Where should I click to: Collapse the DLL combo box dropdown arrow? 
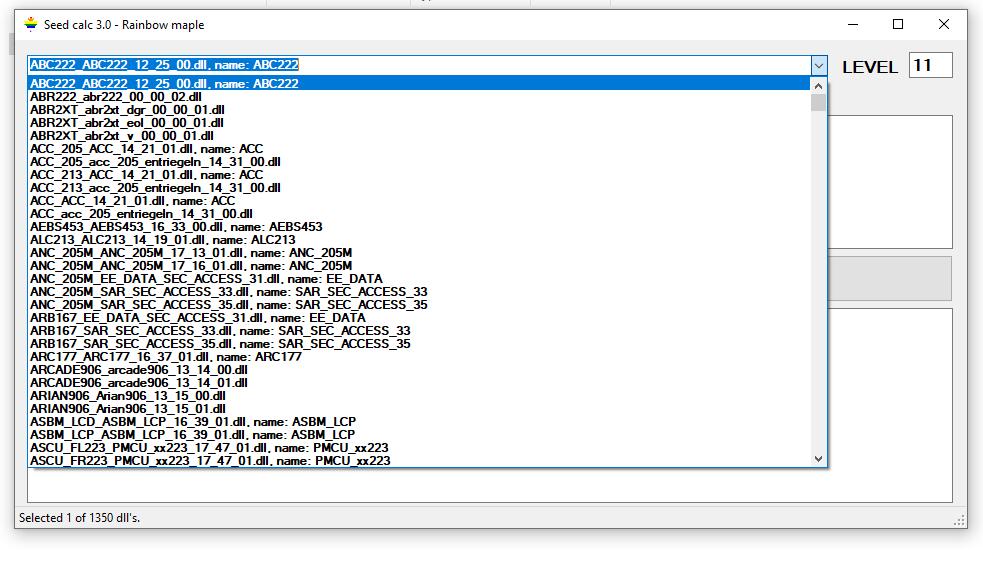click(x=818, y=66)
